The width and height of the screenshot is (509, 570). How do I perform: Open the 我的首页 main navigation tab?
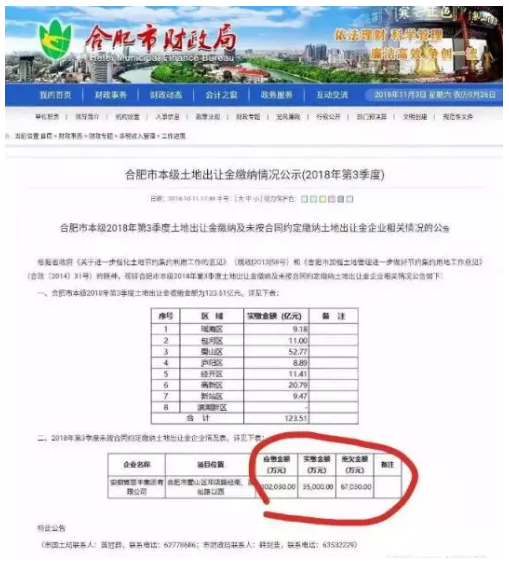tap(55, 95)
